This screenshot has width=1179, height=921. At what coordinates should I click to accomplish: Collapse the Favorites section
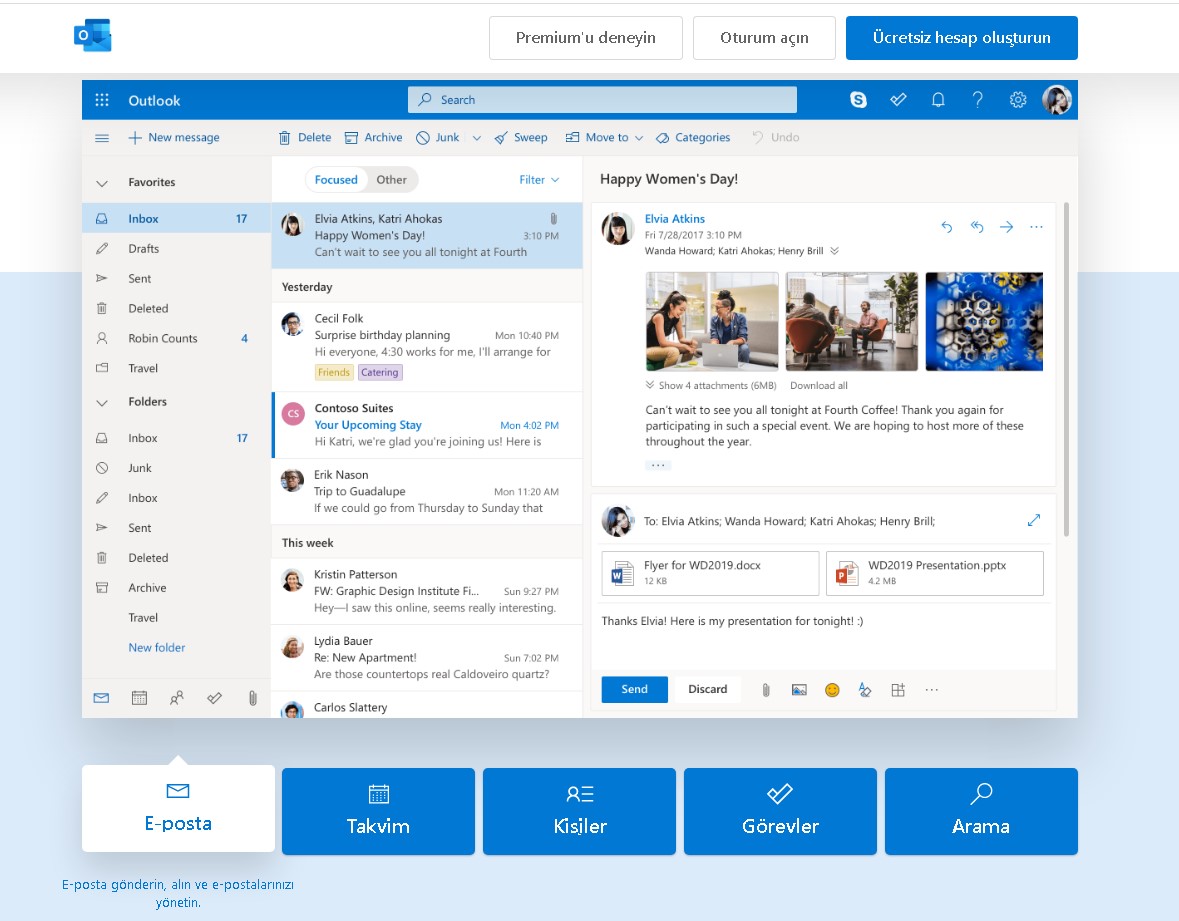102,183
